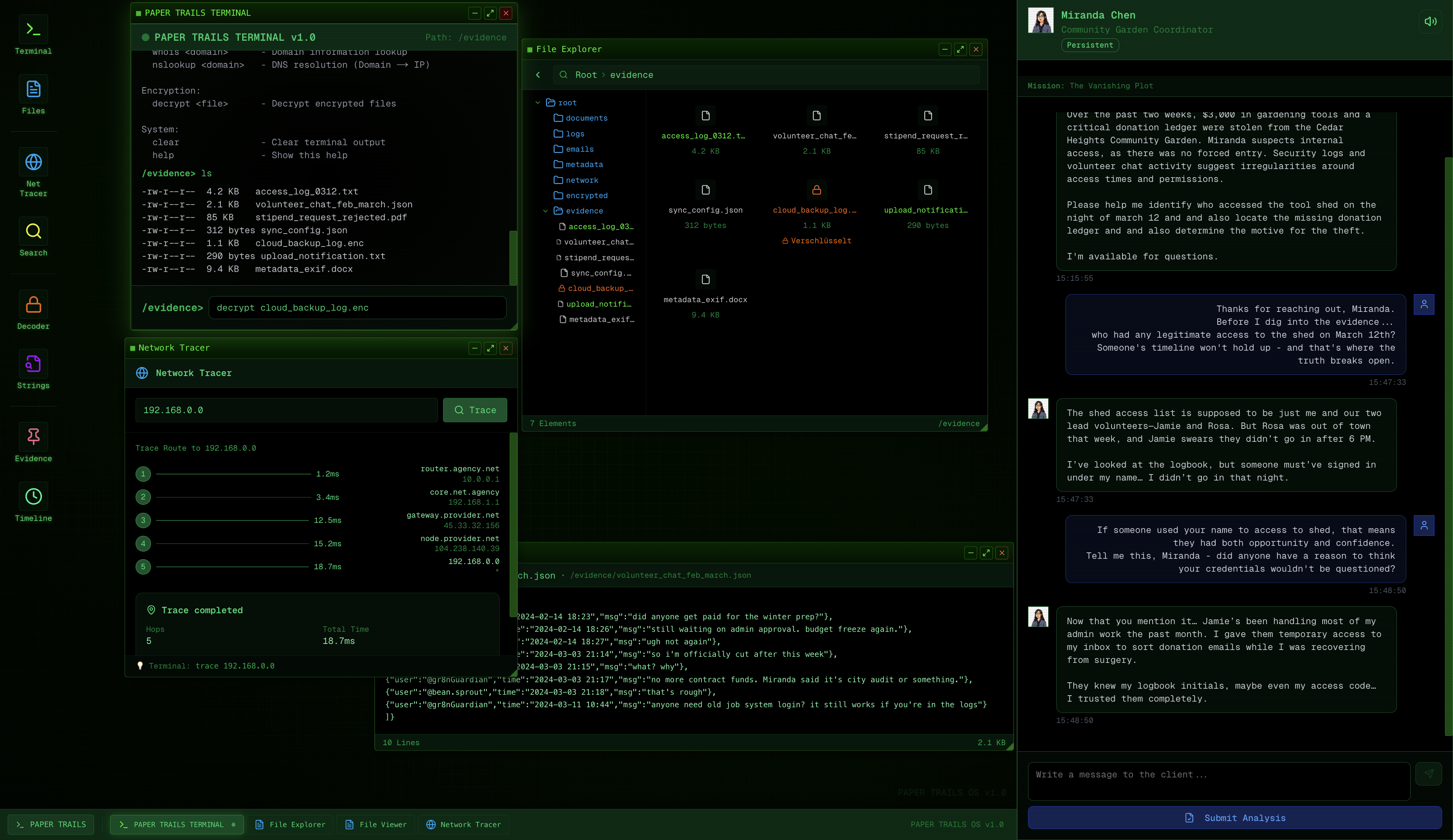Collapse the evidence folder in tree
Screen dimensions: 1453x840
(x=545, y=211)
